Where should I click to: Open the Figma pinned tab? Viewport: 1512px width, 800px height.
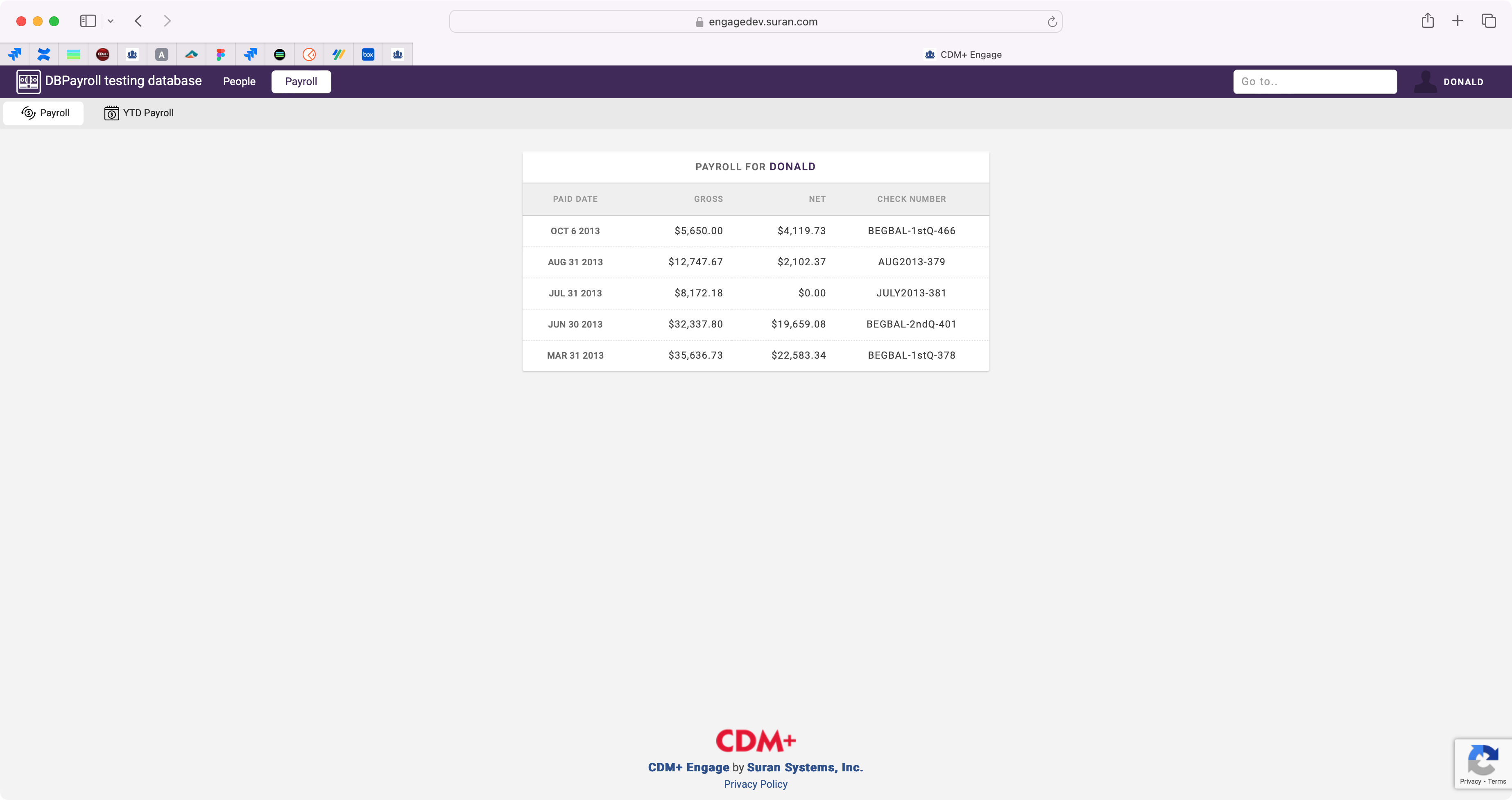[x=221, y=54]
